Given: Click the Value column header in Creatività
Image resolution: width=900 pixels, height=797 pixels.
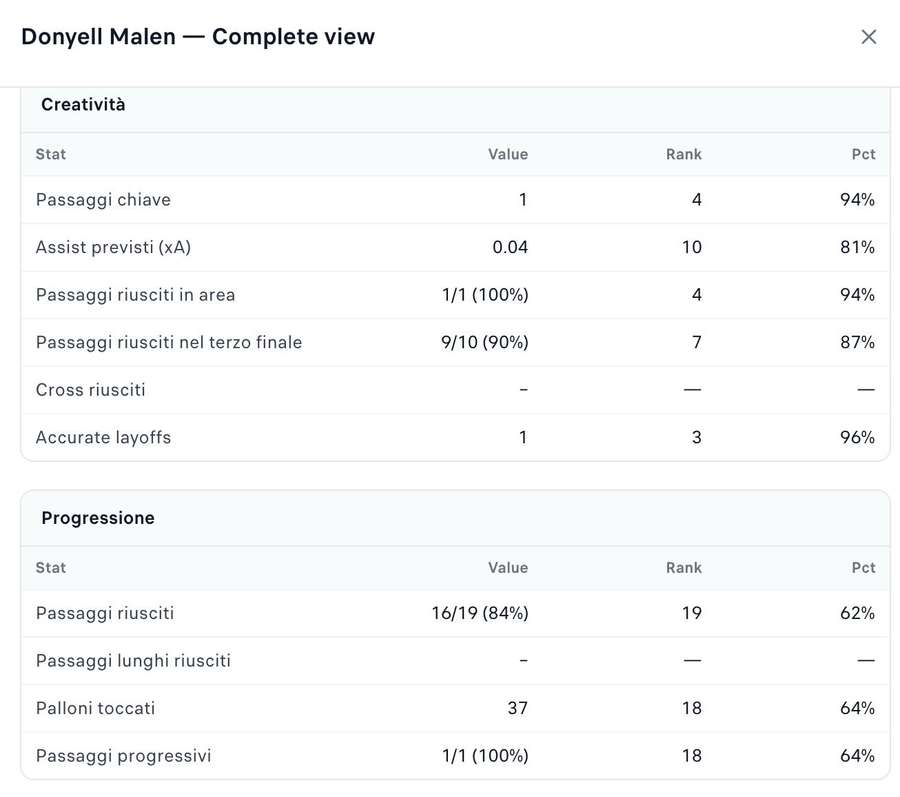Looking at the screenshot, I should point(508,154).
